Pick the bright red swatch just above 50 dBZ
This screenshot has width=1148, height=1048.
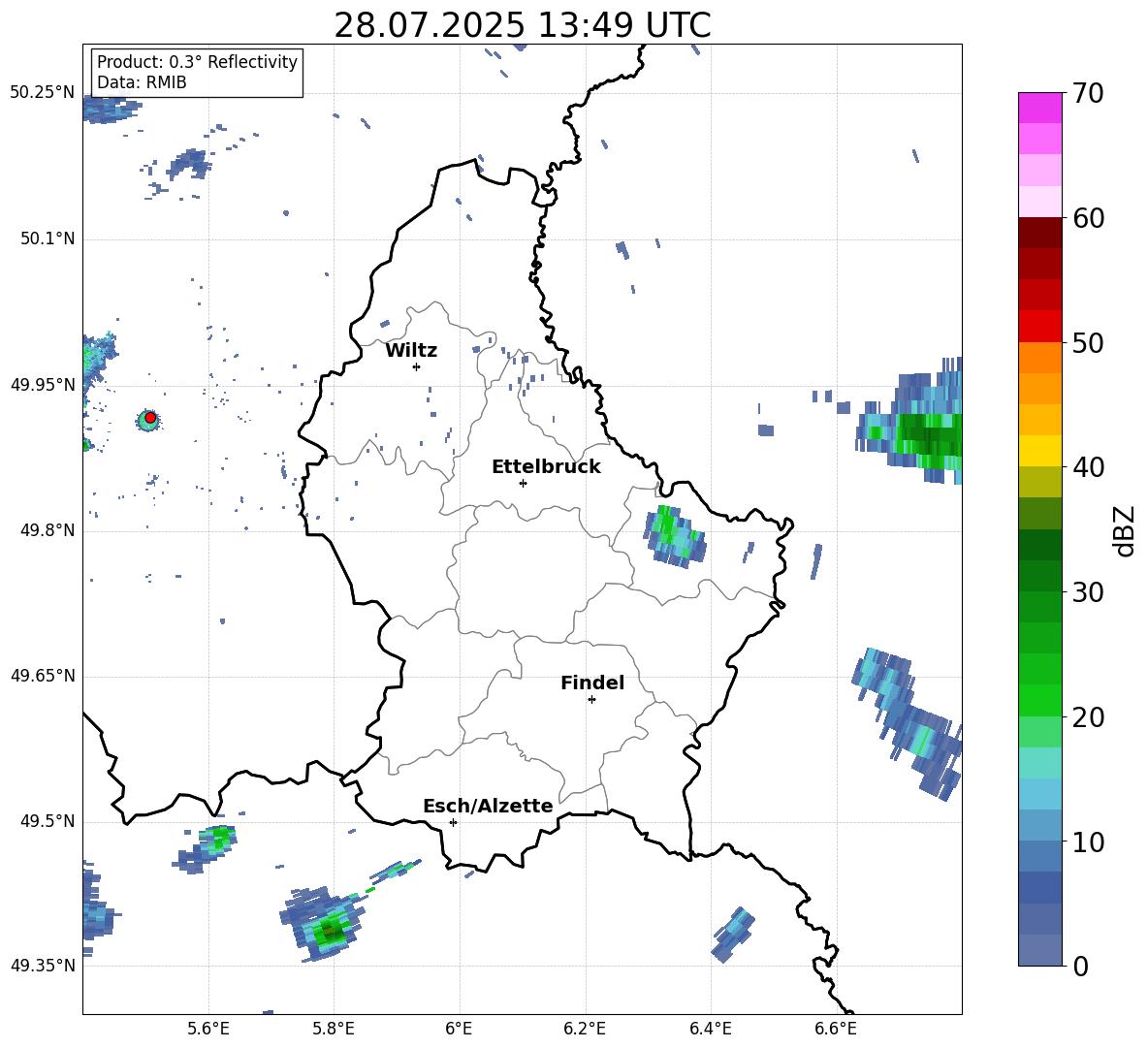(x=1039, y=327)
